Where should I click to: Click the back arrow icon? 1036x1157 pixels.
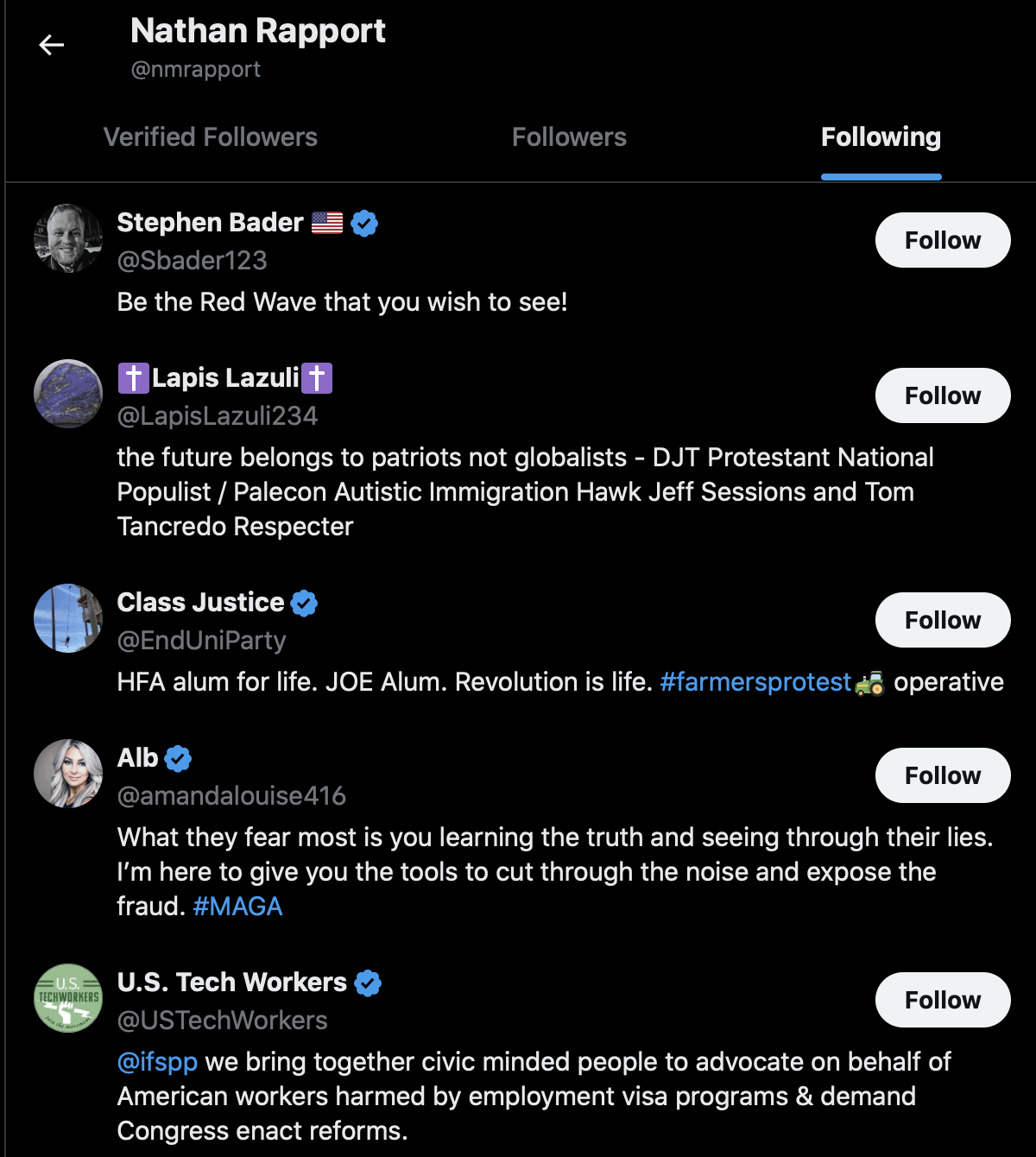[x=52, y=45]
